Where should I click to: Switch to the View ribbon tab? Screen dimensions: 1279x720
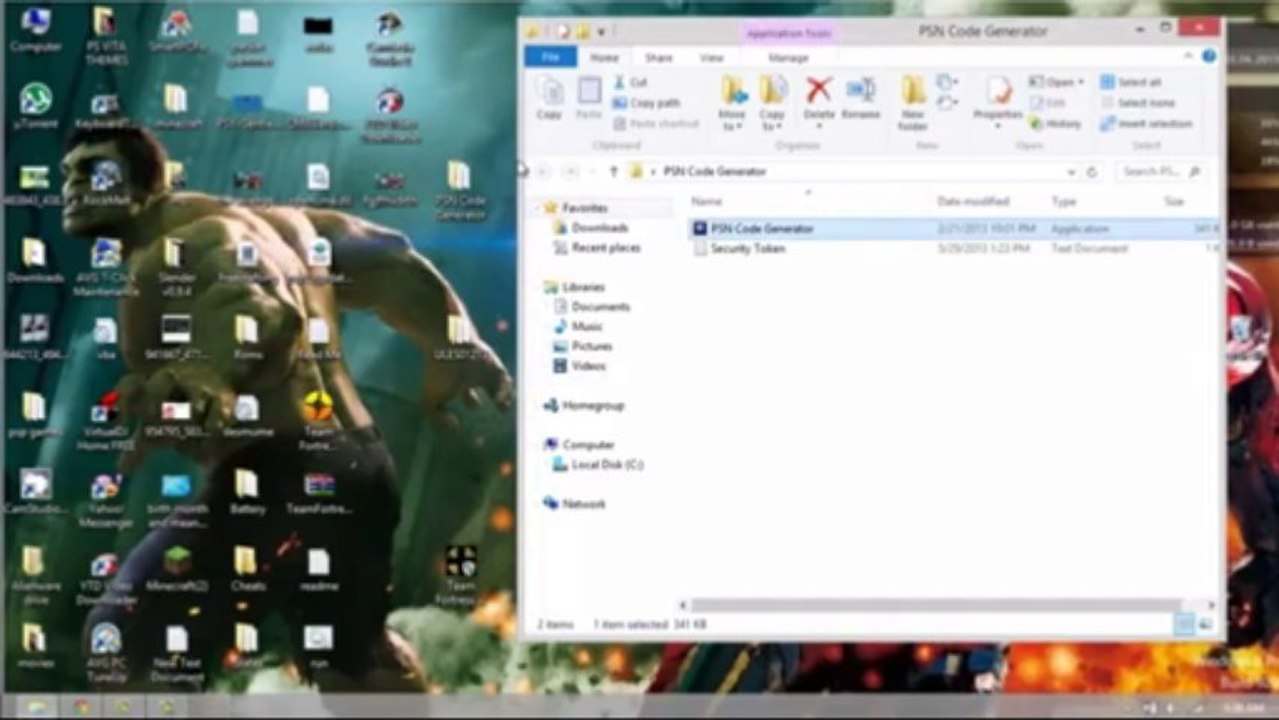(x=711, y=58)
